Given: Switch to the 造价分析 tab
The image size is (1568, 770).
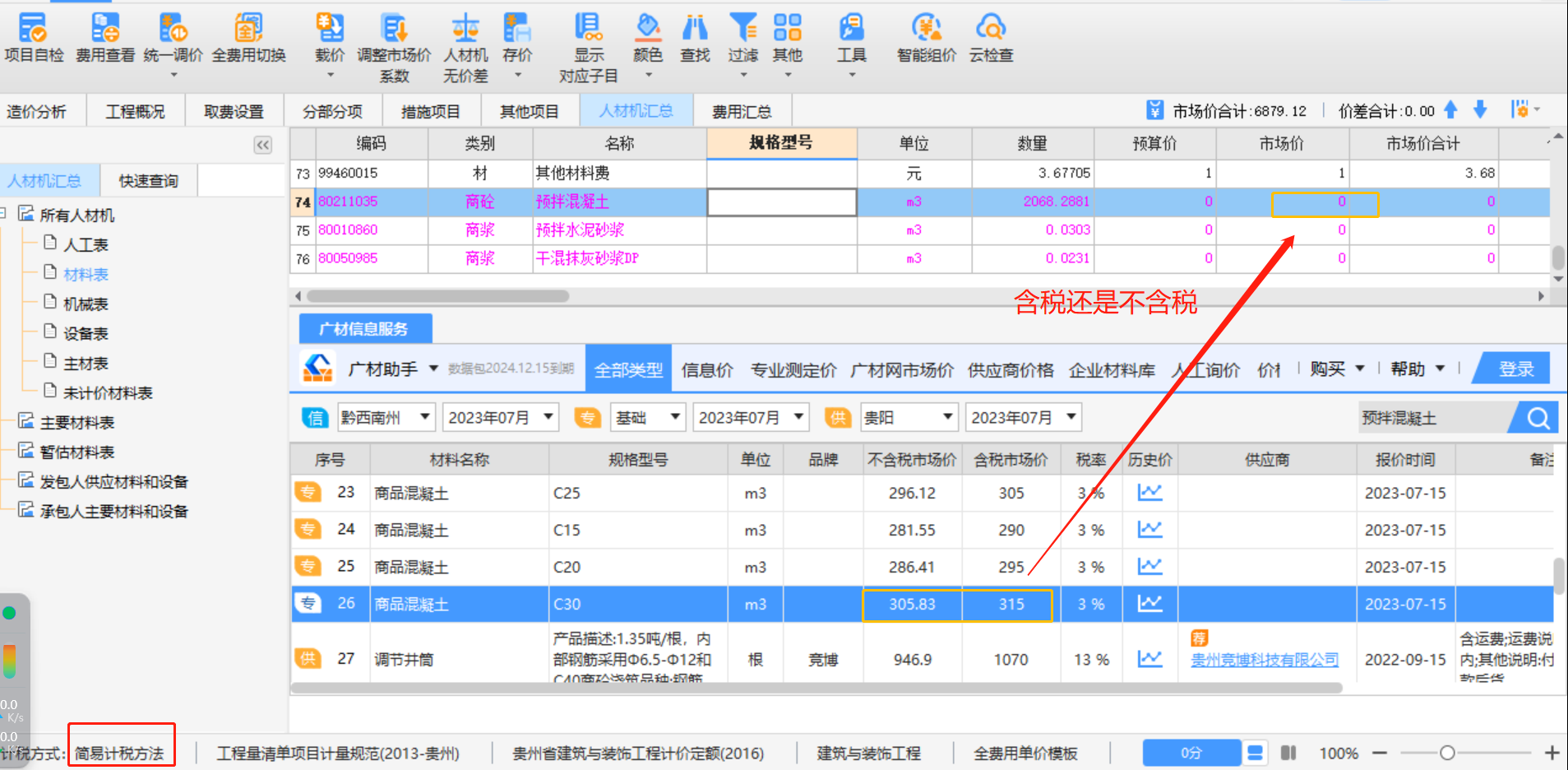Looking at the screenshot, I should (36, 111).
